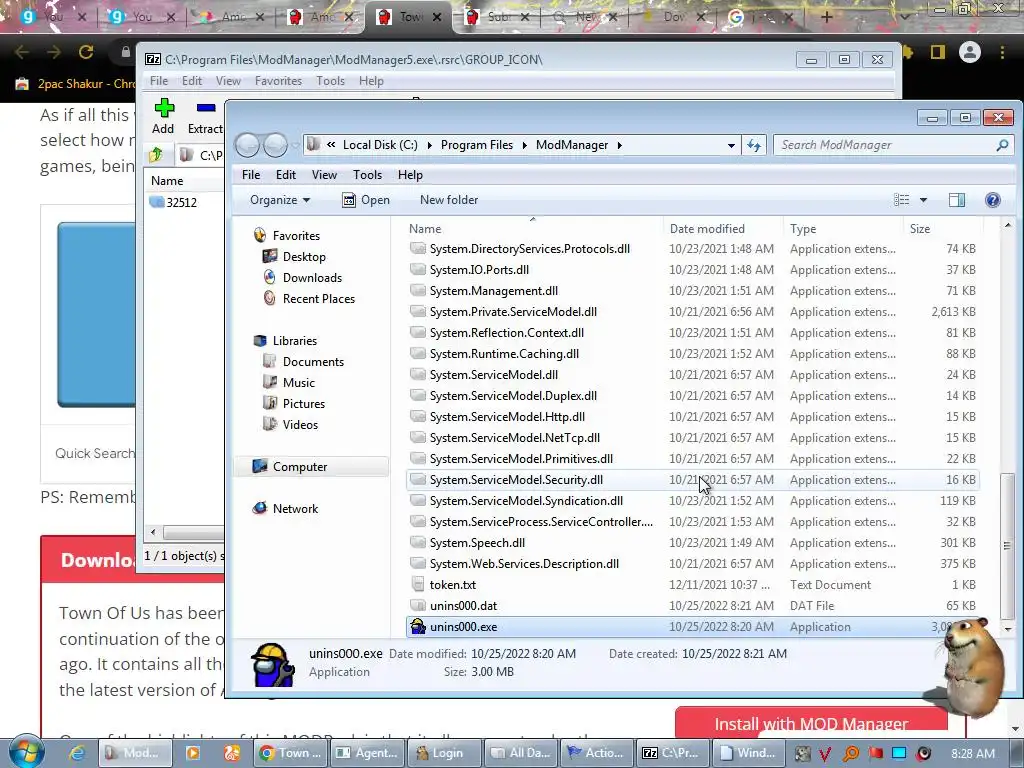Click the double-chevron breadcrumb overflow
1024x768 pixels.
click(x=331, y=144)
